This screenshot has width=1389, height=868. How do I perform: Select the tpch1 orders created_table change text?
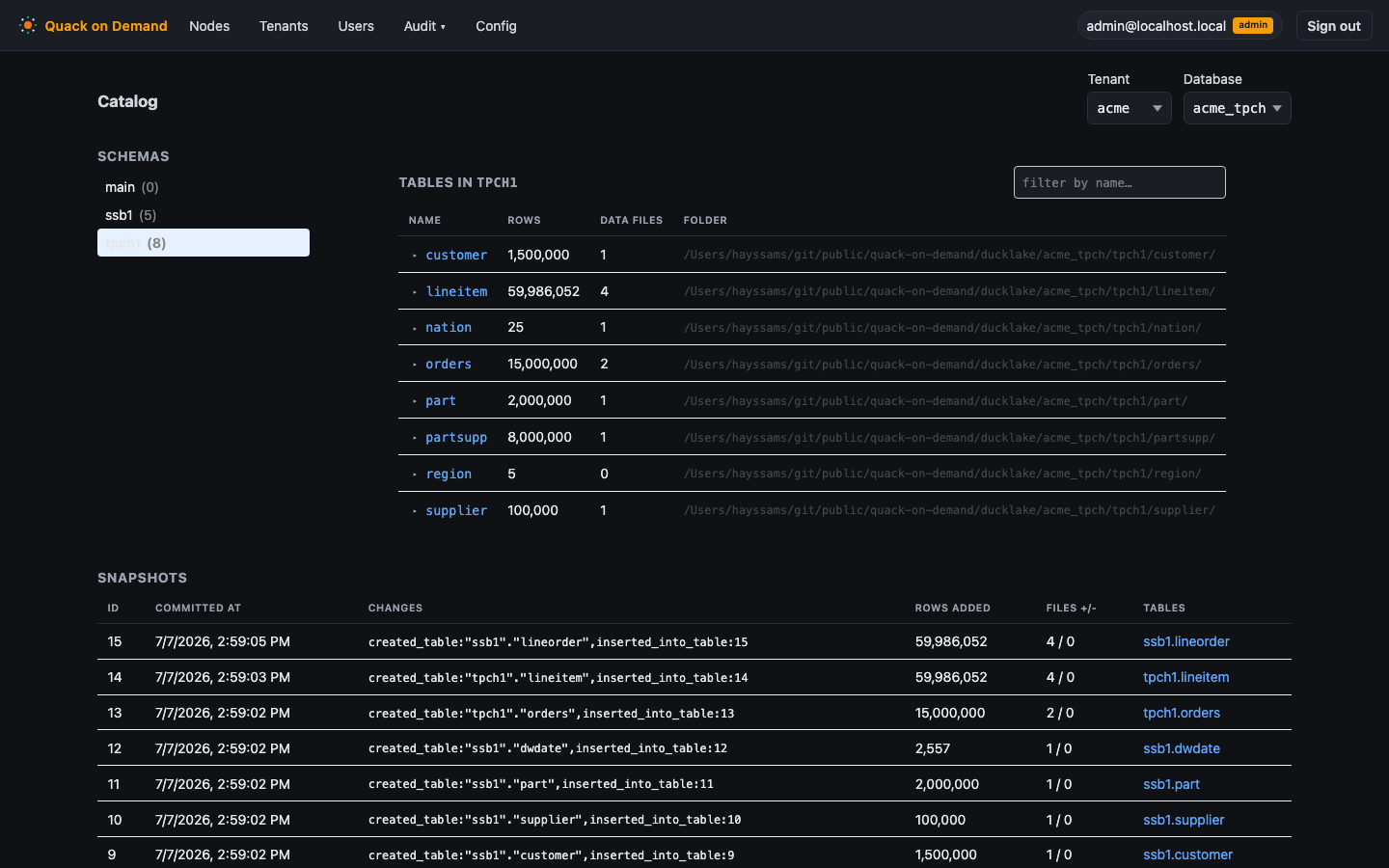click(x=551, y=713)
